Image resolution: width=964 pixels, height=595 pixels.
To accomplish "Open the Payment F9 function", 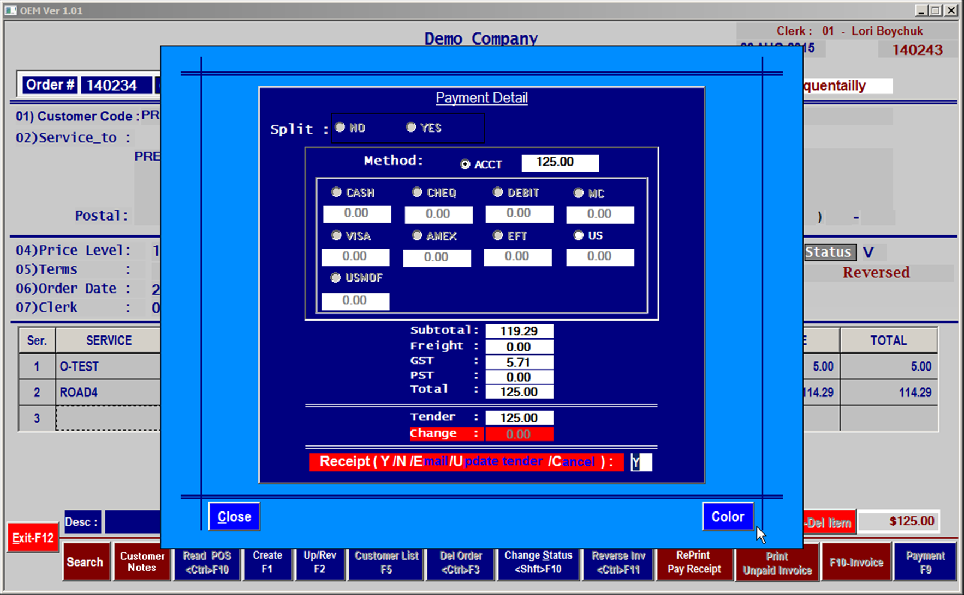I will pyautogui.click(x=923, y=563).
